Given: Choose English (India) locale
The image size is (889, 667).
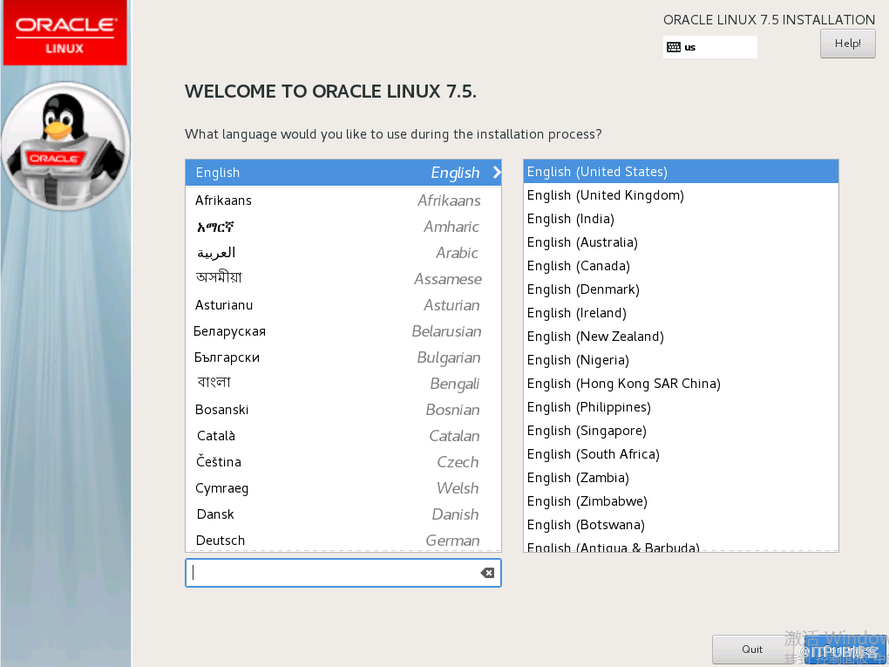Looking at the screenshot, I should click(x=680, y=218).
